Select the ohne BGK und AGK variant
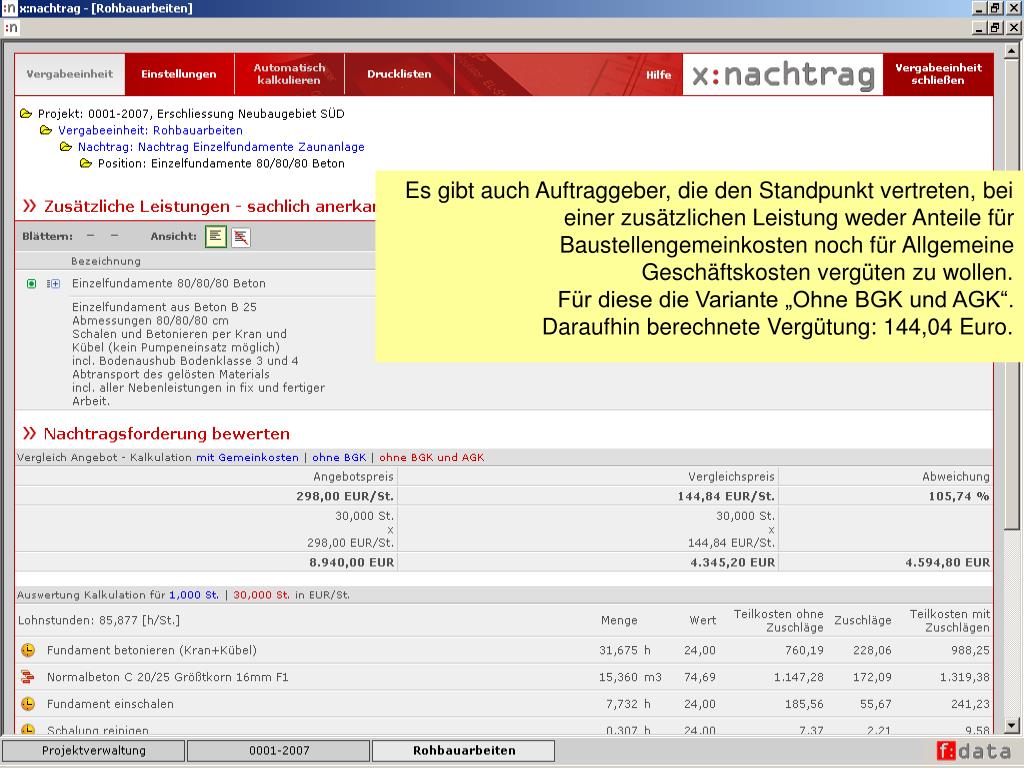1024x768 pixels. click(432, 458)
